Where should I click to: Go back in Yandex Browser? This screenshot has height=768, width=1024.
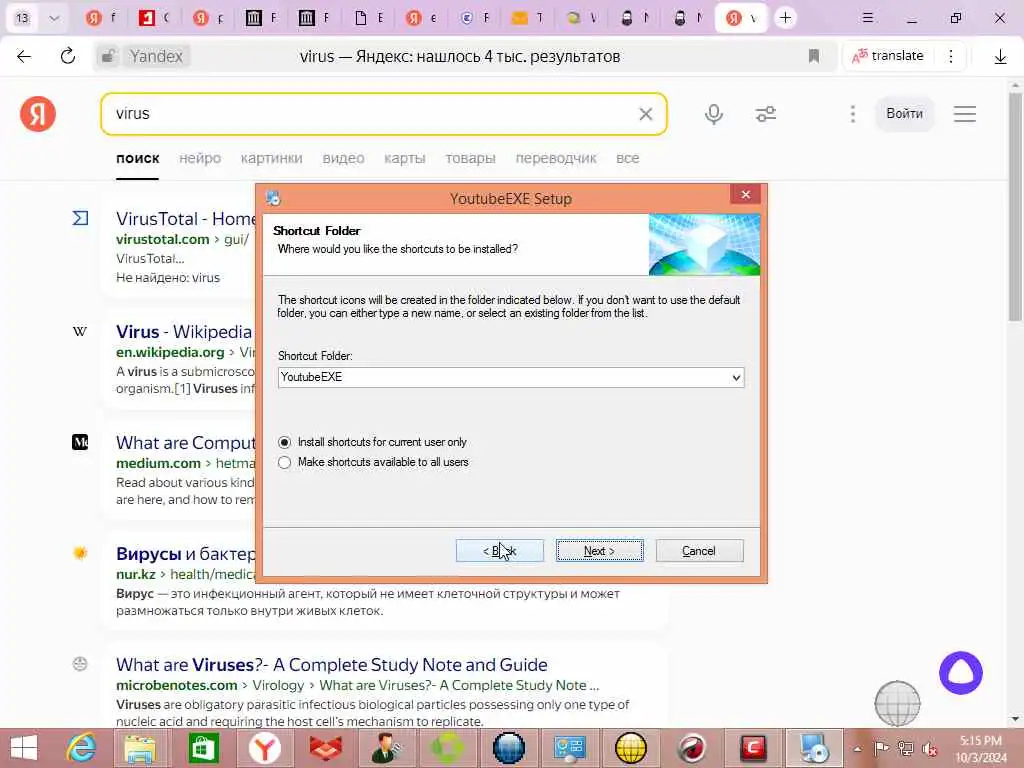click(x=24, y=56)
